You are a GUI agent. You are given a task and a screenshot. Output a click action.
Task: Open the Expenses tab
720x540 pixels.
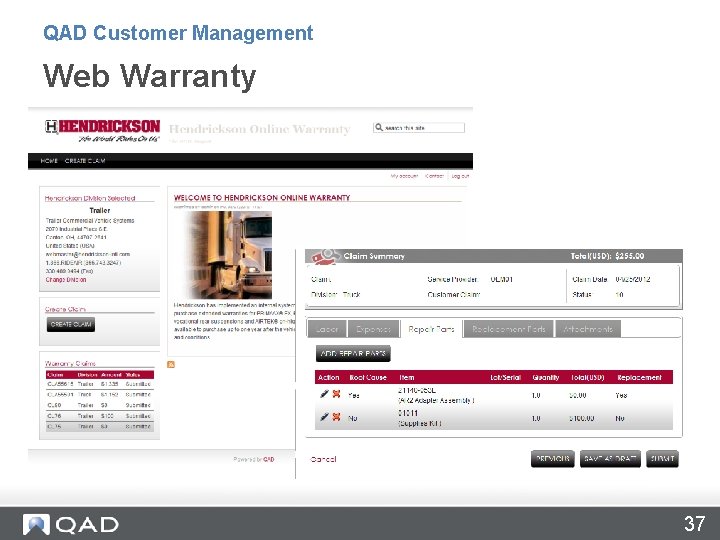373,329
